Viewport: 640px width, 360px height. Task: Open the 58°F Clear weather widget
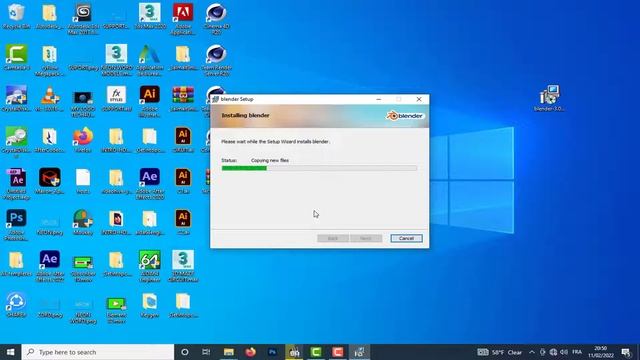(500, 352)
